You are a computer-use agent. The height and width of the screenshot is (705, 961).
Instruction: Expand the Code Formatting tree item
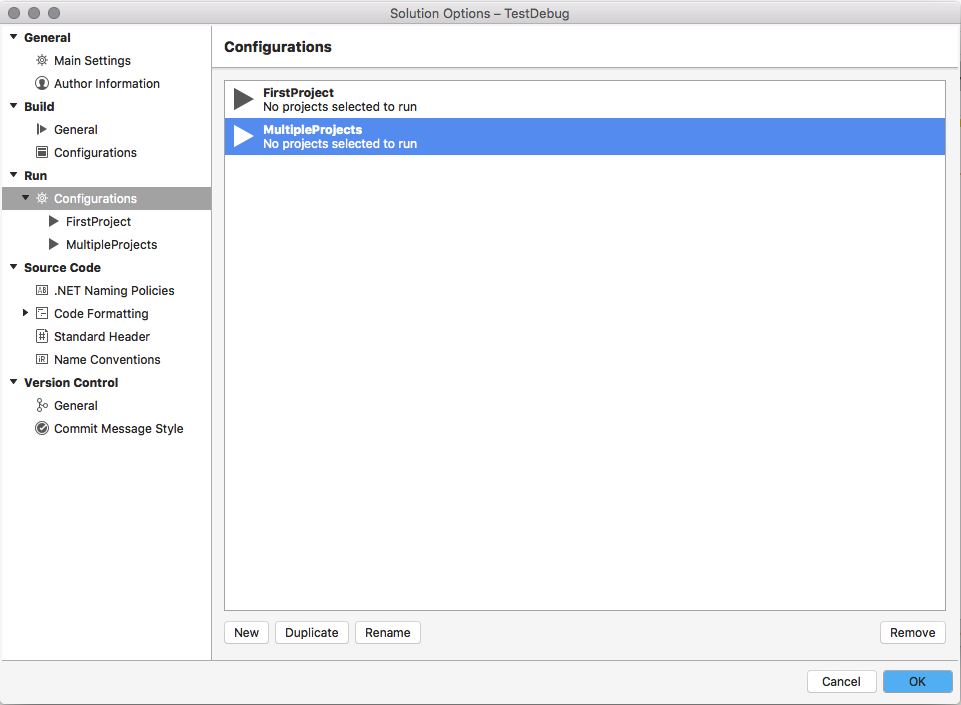tap(24, 313)
